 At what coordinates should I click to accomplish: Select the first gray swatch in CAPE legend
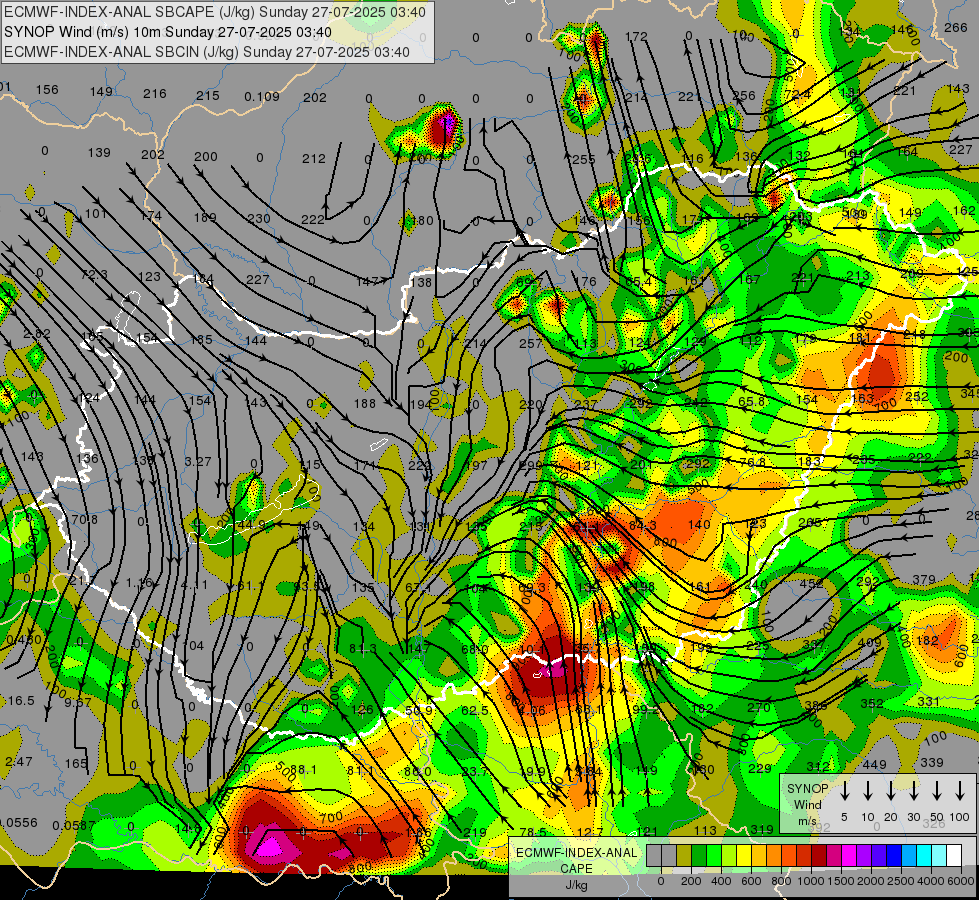click(x=654, y=856)
